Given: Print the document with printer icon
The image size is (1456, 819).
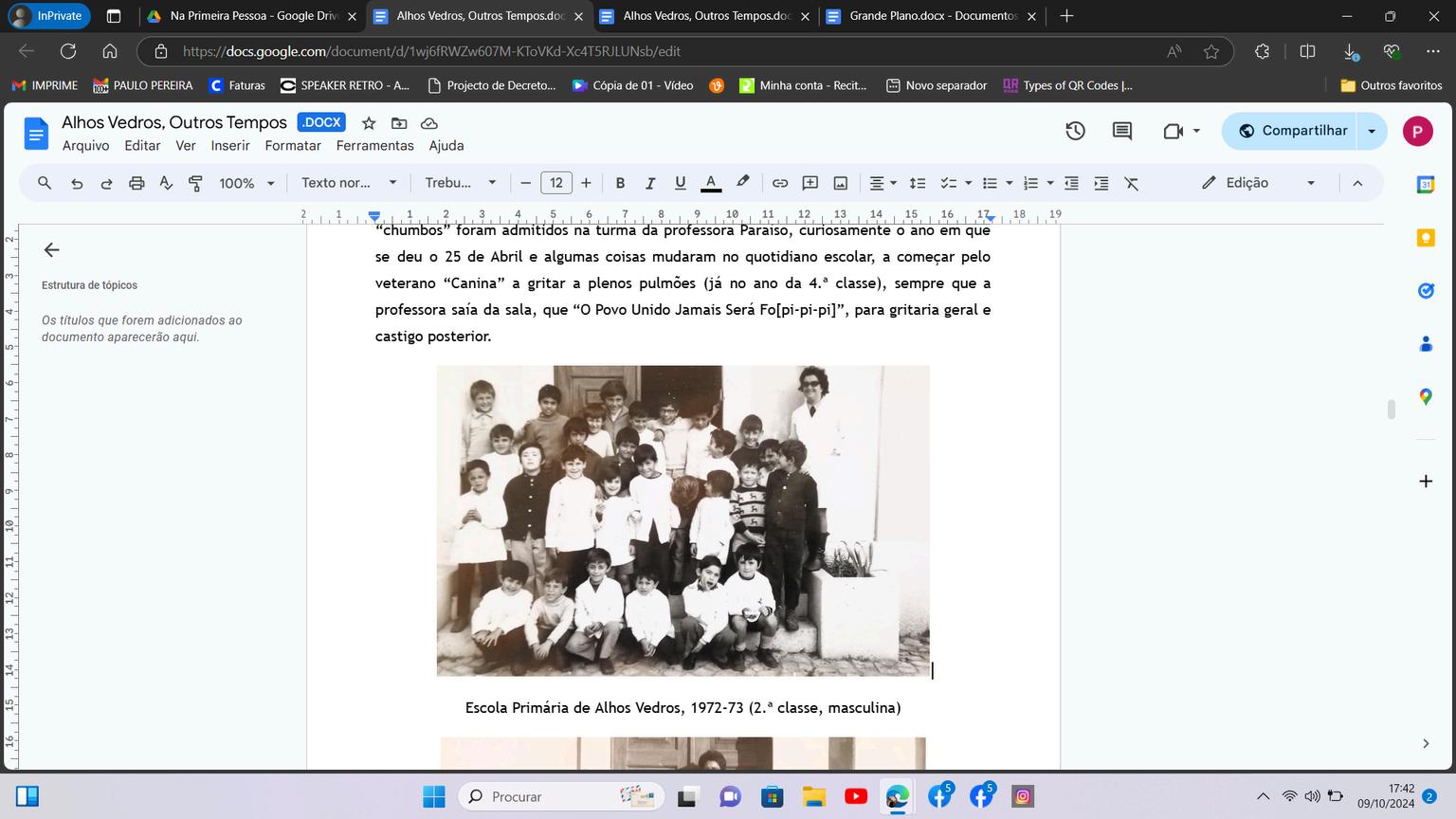Looking at the screenshot, I should coord(136,183).
